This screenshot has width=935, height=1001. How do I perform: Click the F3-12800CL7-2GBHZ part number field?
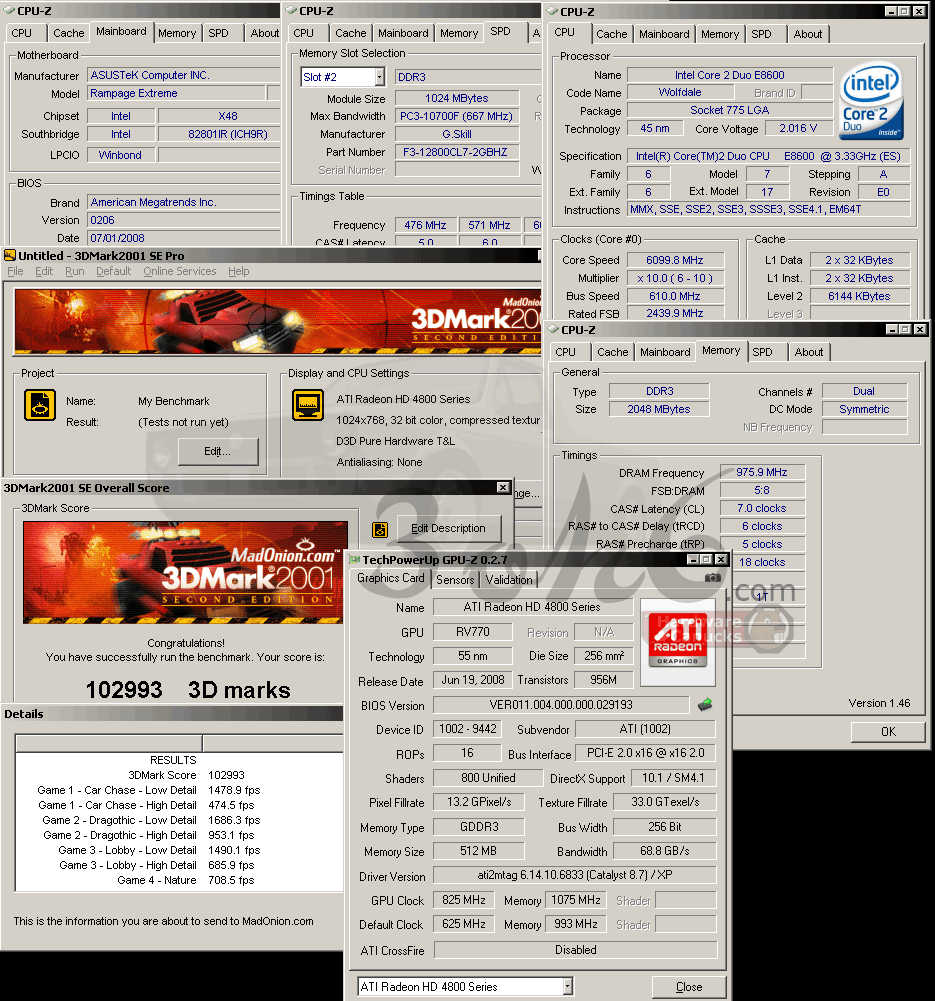456,152
